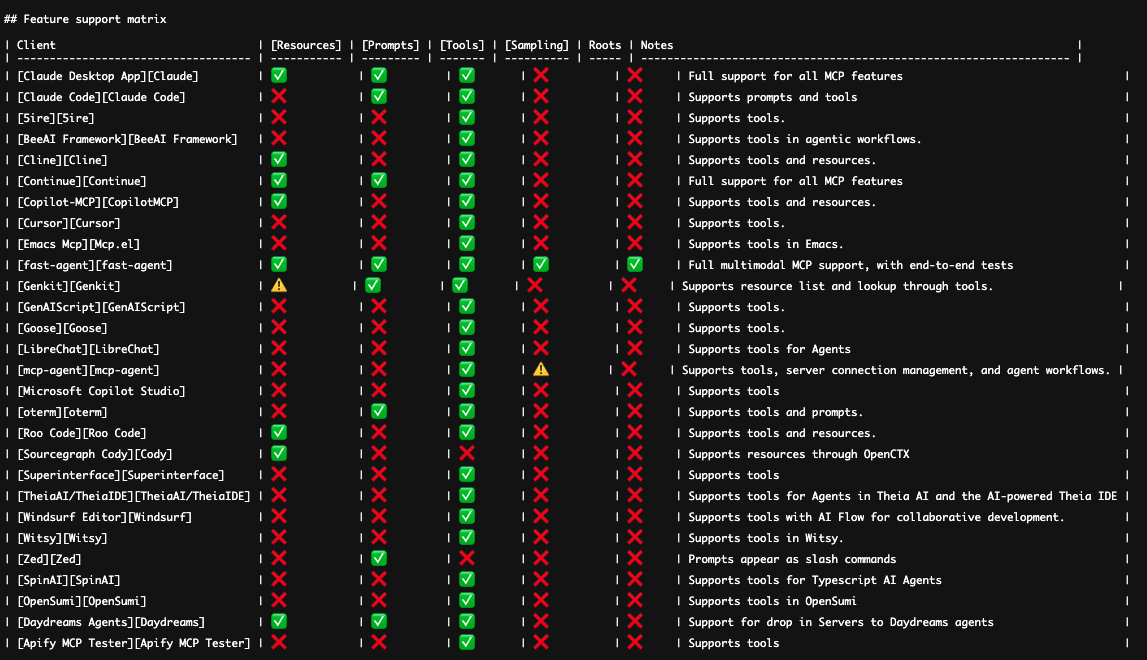This screenshot has height=660, width=1147.
Task: Click note 'Supports resource list and lookup through tools.'
Action: click(838, 286)
